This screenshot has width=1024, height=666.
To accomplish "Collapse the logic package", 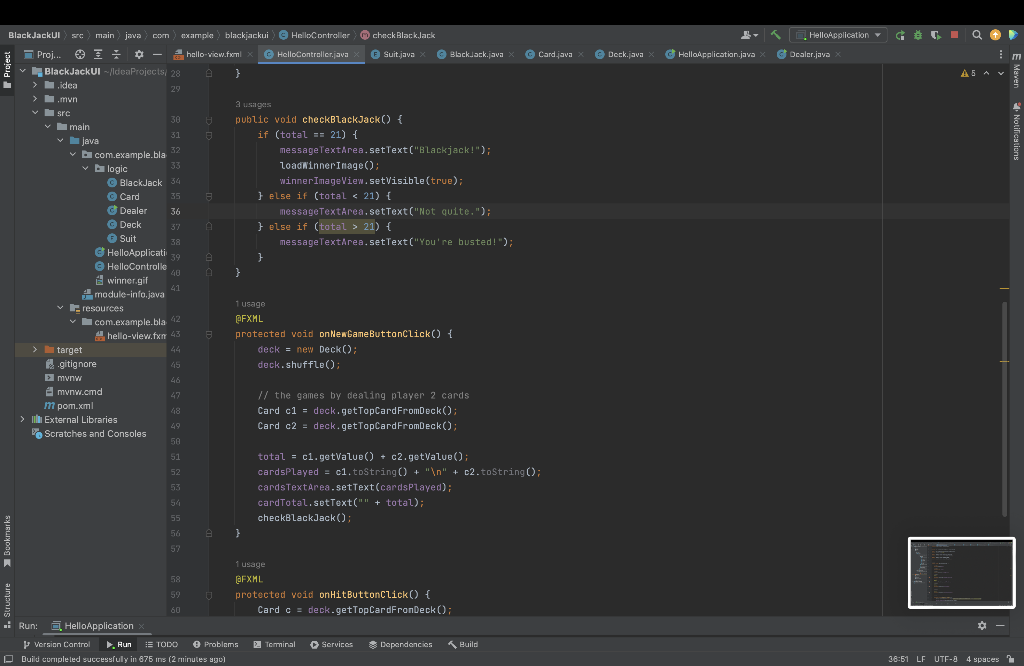I will tap(86, 168).
